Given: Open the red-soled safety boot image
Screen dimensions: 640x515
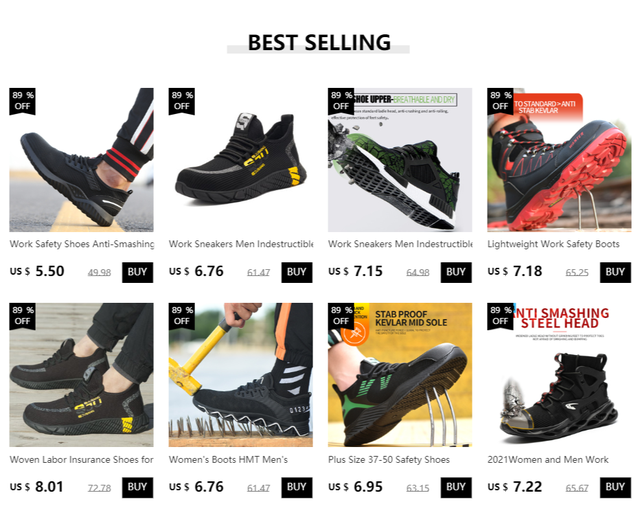Looking at the screenshot, I should 559,160.
